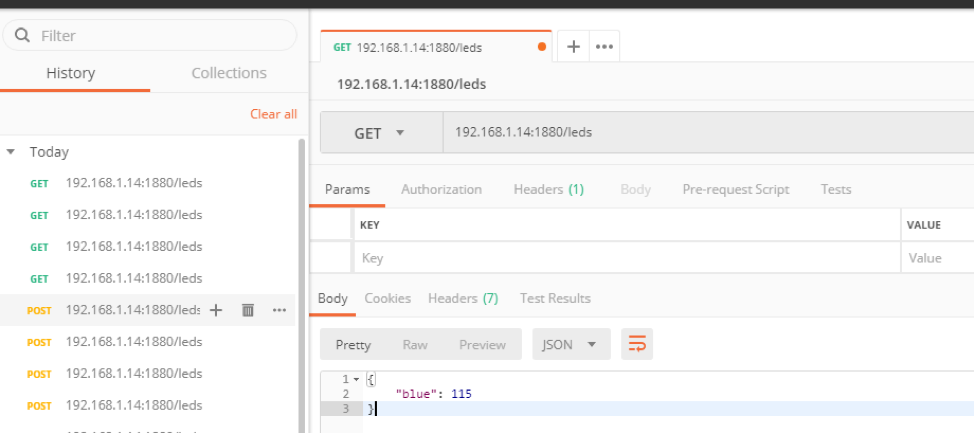Collapse the Today history group
Screen dimensions: 974x433
[11, 152]
